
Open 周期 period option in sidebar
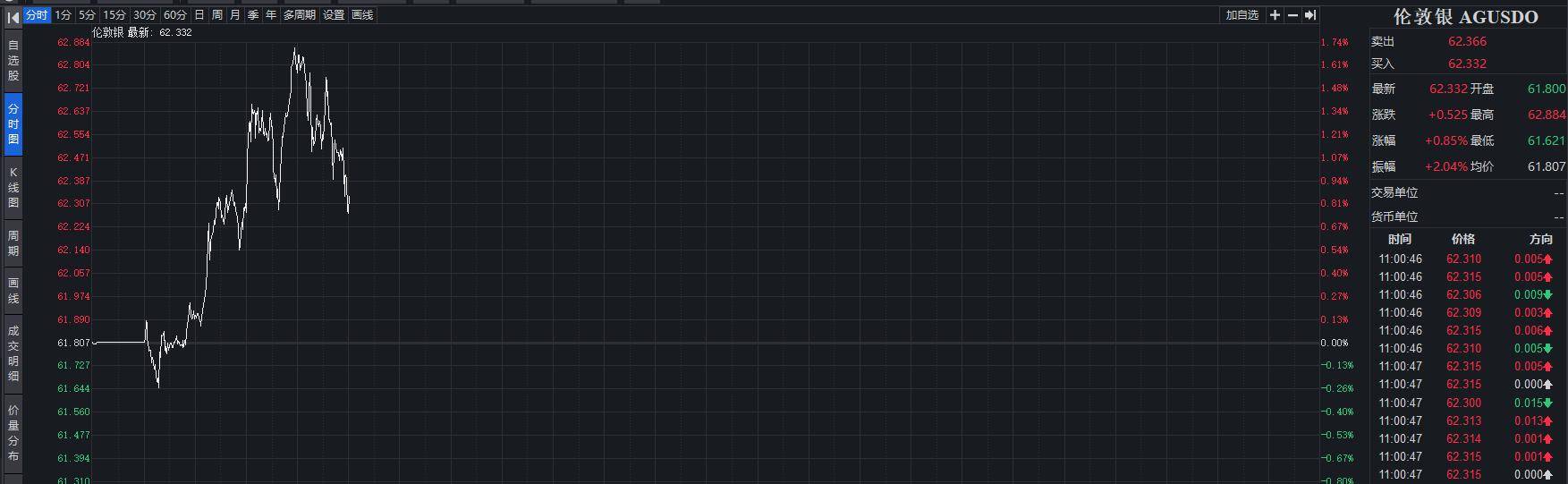coord(13,243)
